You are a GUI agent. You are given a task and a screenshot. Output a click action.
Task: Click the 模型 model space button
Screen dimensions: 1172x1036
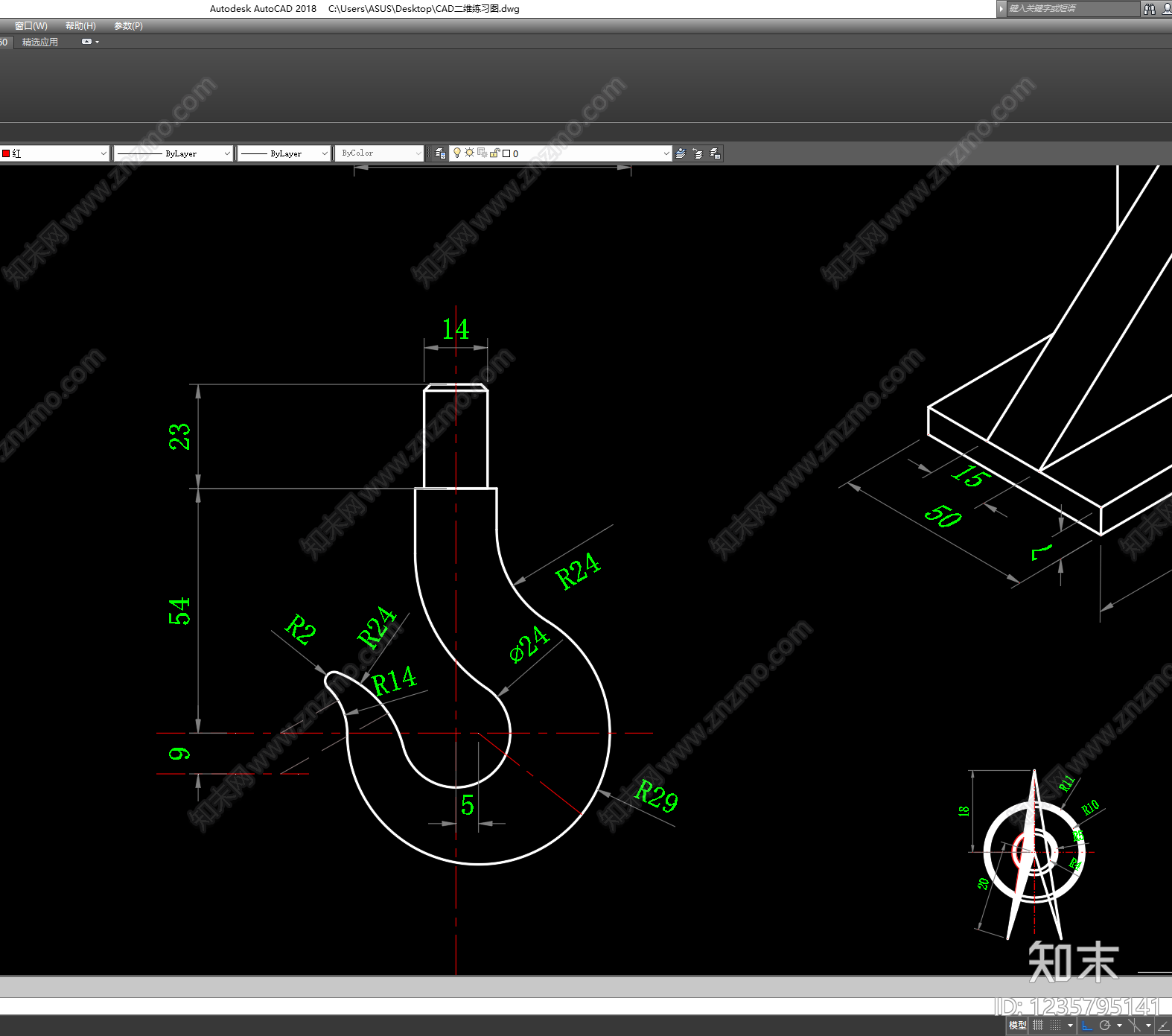(x=1017, y=1026)
